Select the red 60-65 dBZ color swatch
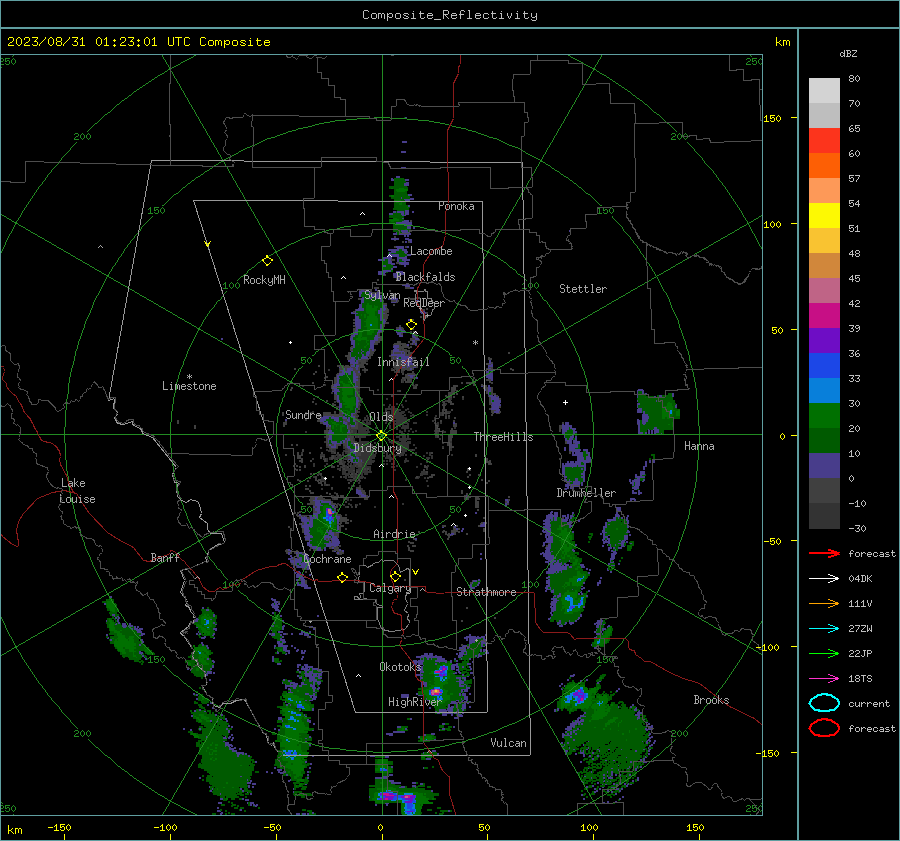900x841 pixels. [x=824, y=141]
